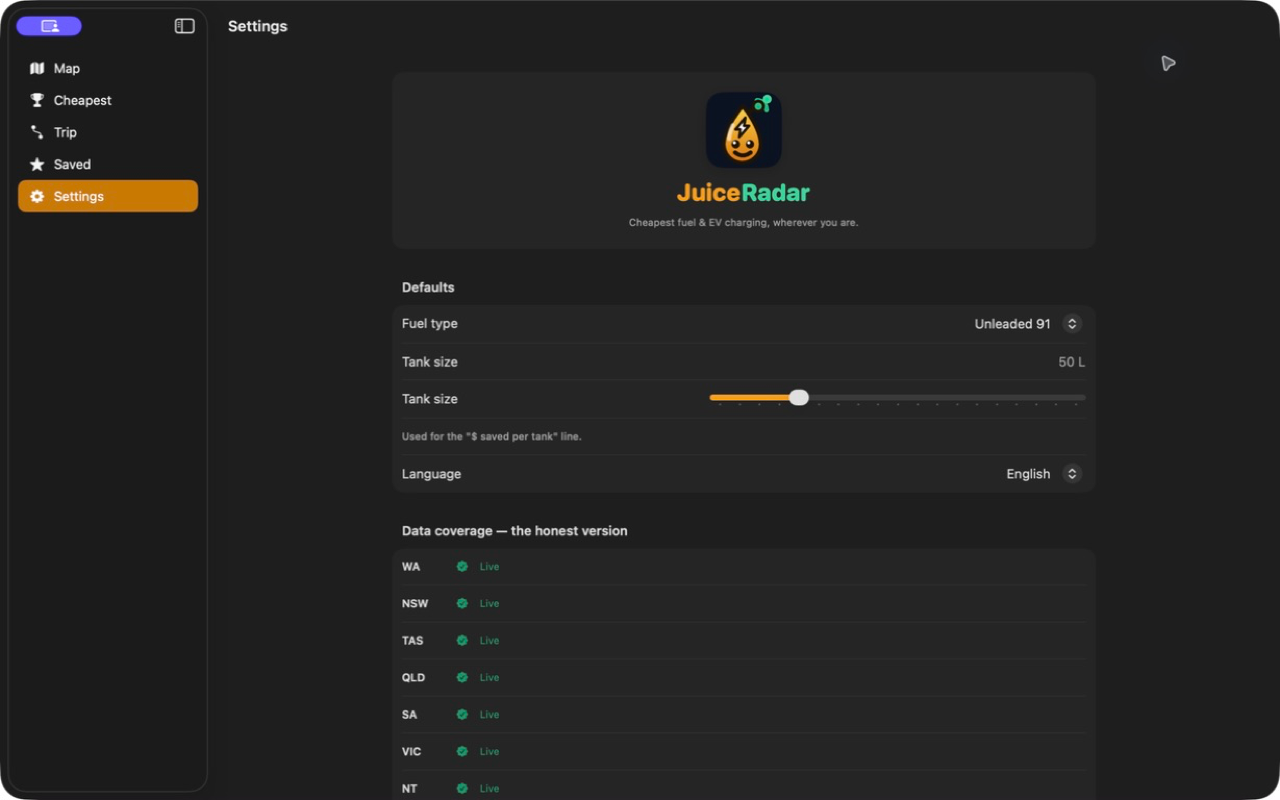
Task: Click the Defaults section heading
Action: [428, 288]
